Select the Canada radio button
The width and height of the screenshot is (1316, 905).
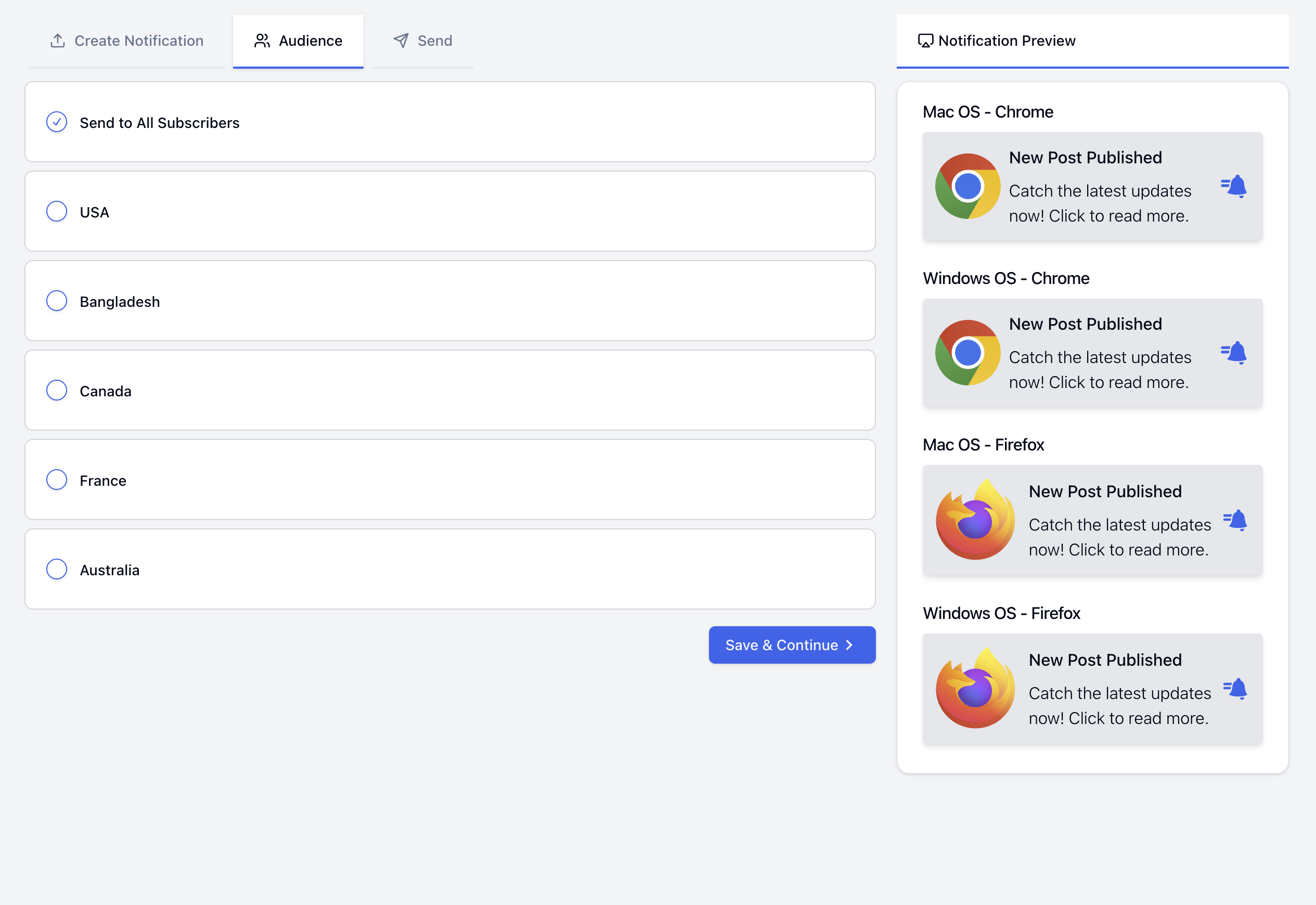pos(56,390)
